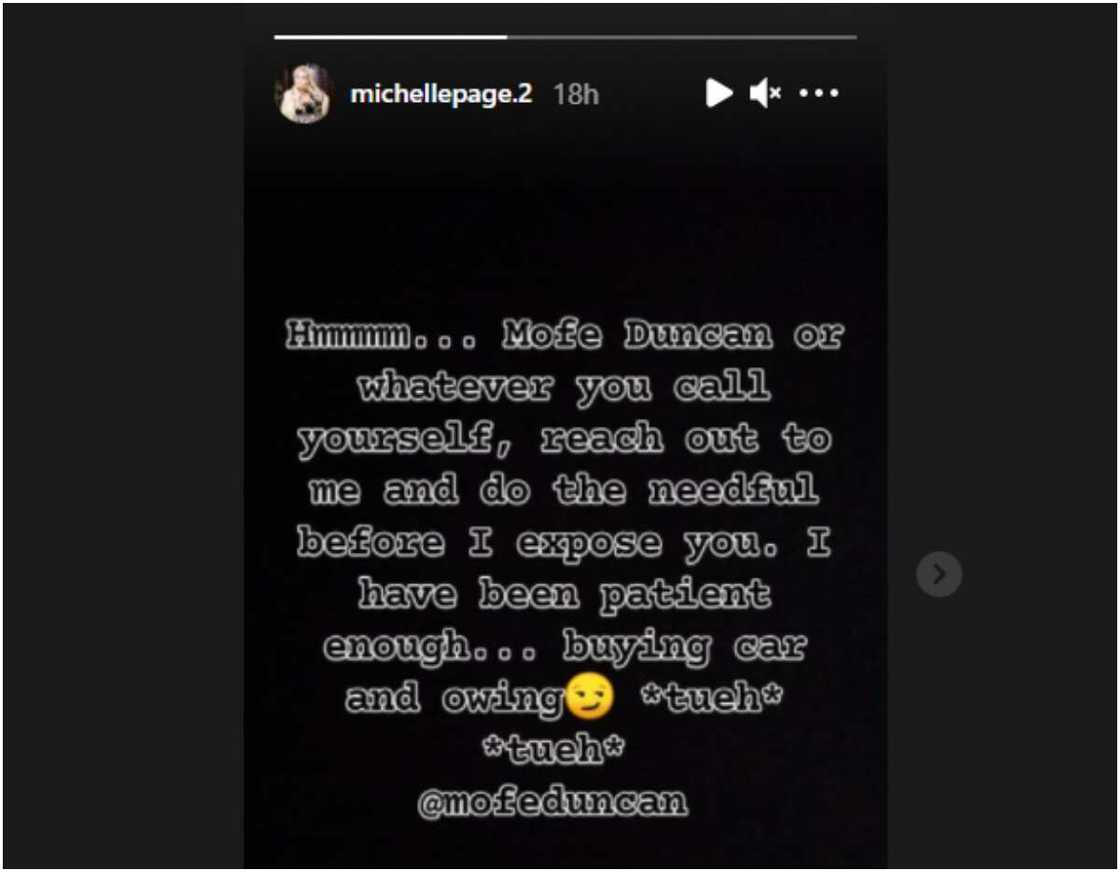Click the "before I expose you. I" line
The image size is (1120, 872).
[x=565, y=543]
